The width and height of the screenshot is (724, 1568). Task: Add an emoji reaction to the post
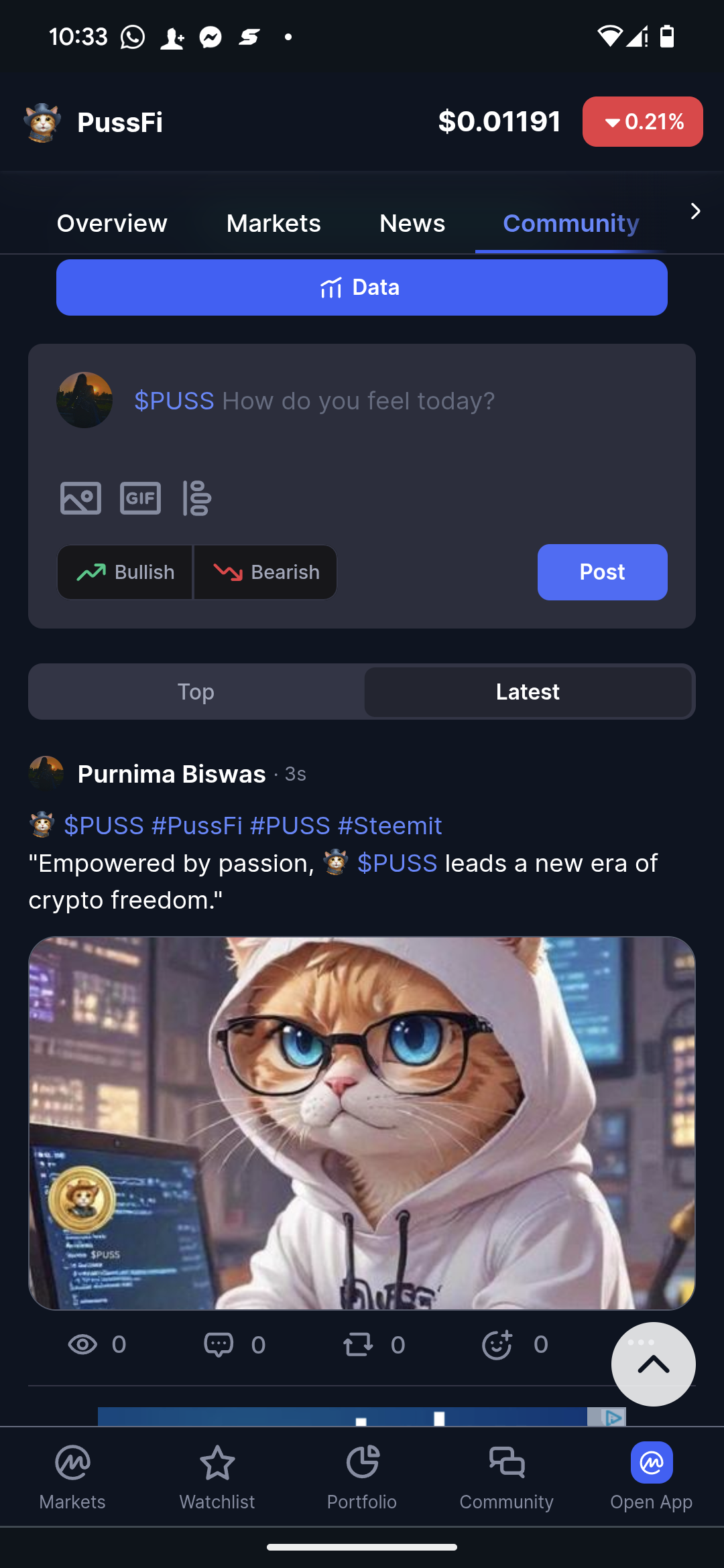(497, 1345)
